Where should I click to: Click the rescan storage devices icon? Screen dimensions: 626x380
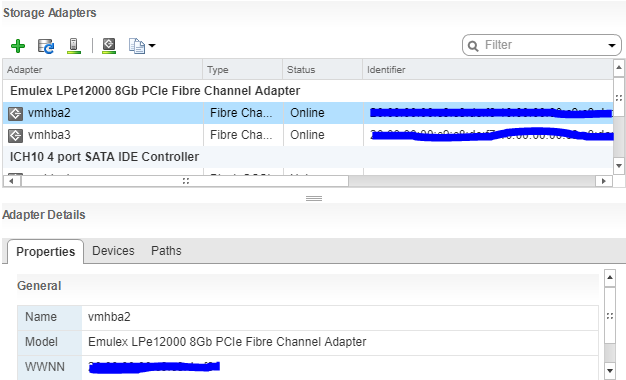click(73, 46)
